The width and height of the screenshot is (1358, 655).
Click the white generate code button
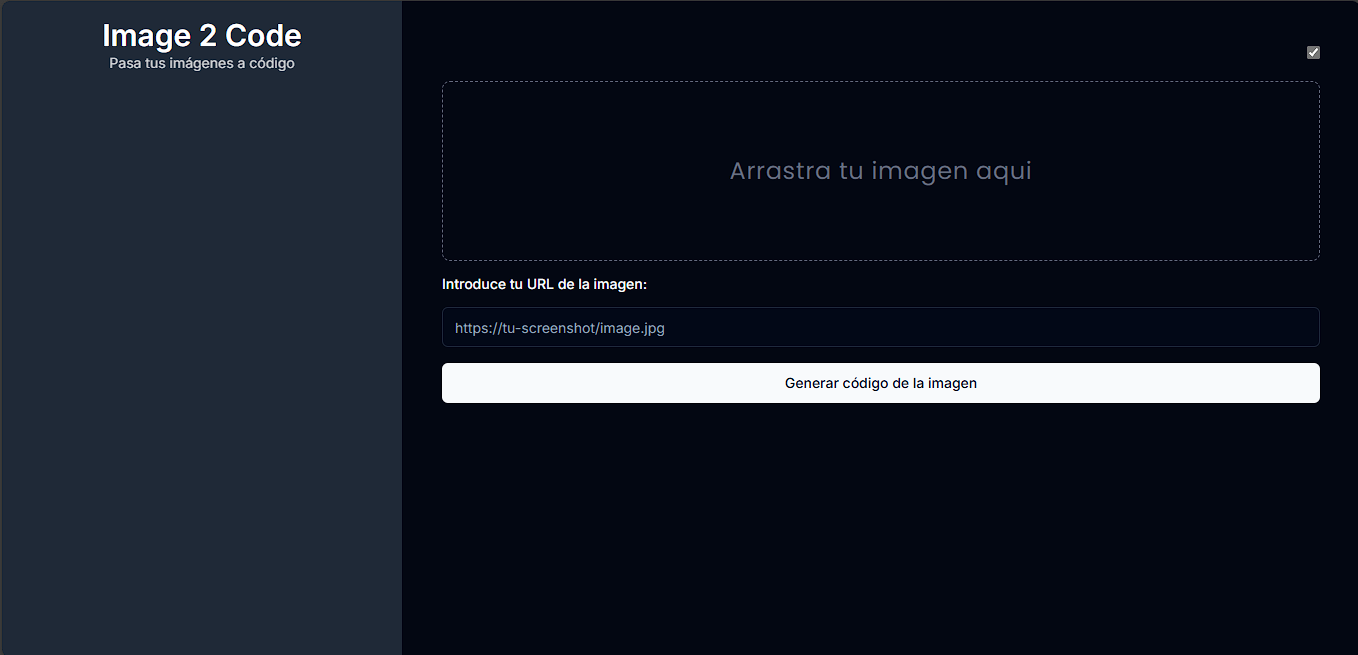tap(880, 383)
